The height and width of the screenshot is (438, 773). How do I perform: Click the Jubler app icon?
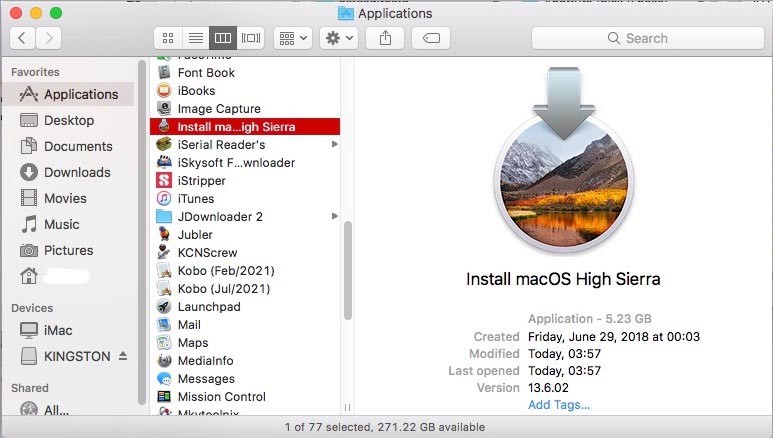pyautogui.click(x=164, y=235)
